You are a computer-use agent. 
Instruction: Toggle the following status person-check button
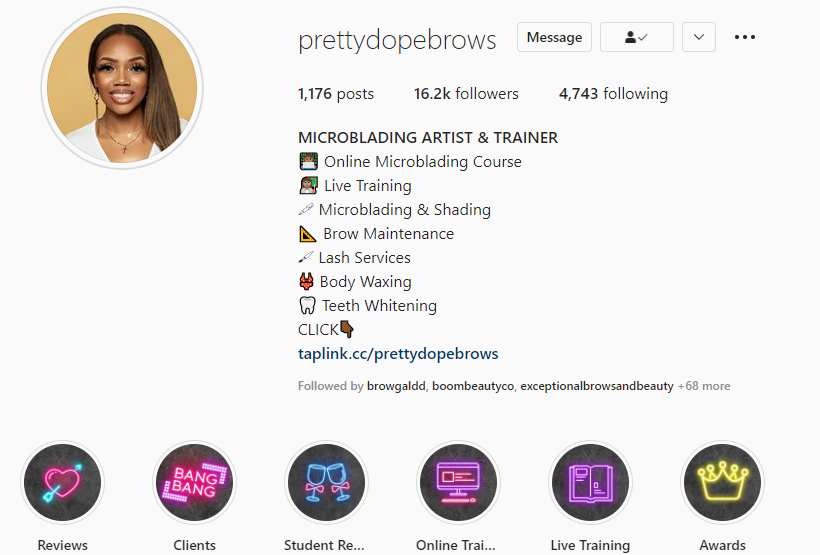(636, 37)
